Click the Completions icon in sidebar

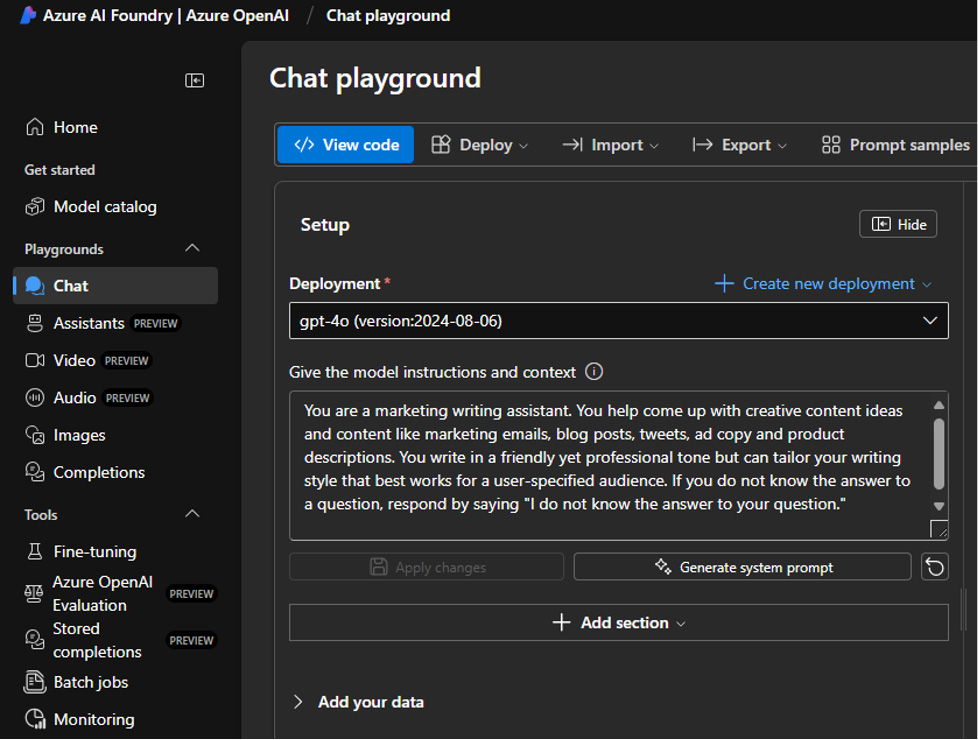[x=35, y=472]
